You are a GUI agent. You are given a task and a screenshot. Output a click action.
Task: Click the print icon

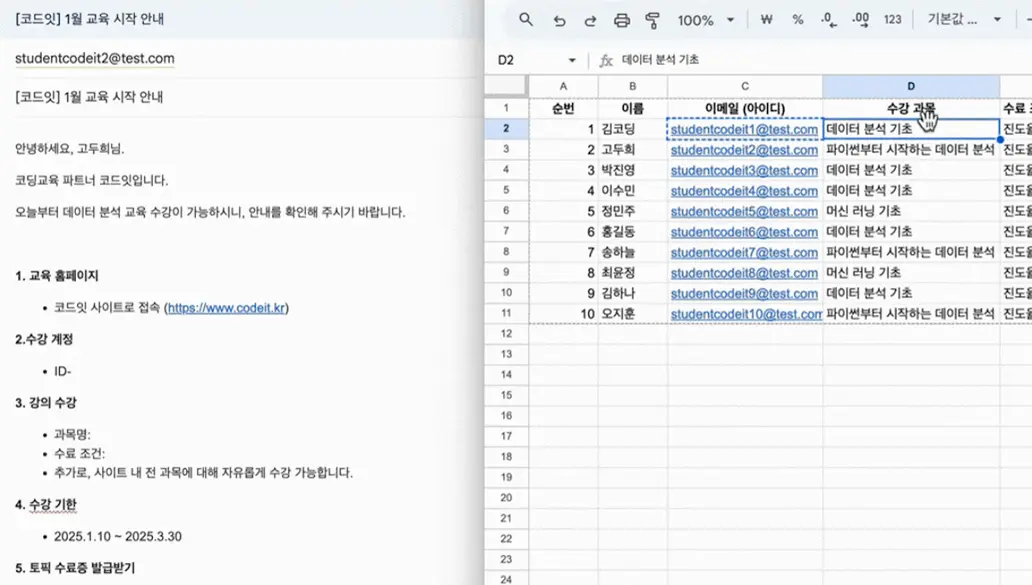coord(622,20)
